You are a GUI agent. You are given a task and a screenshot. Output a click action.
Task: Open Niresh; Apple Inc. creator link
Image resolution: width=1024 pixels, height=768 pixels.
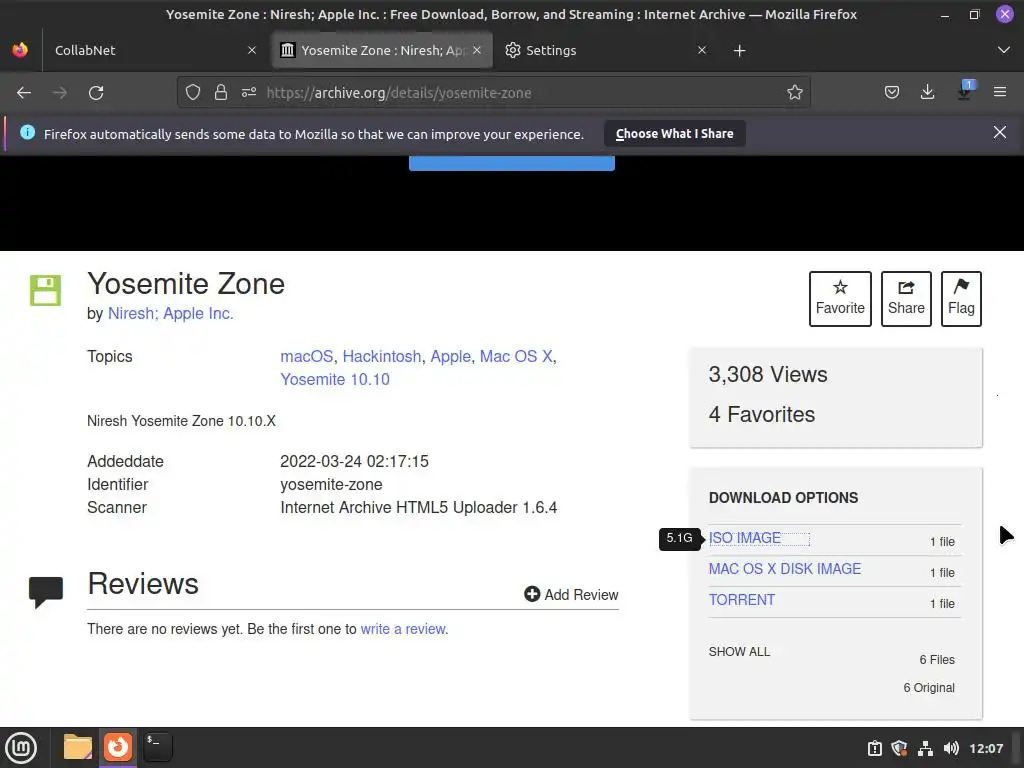click(x=170, y=313)
